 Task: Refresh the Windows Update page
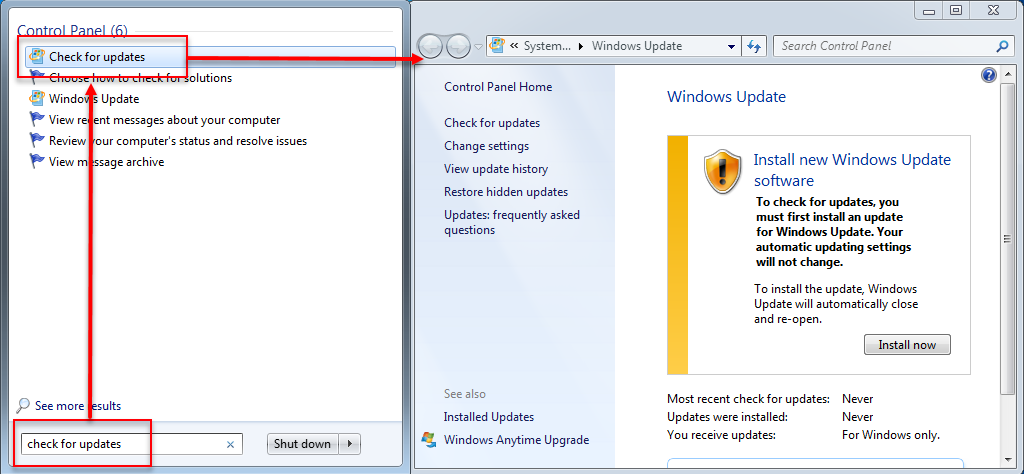(x=754, y=46)
